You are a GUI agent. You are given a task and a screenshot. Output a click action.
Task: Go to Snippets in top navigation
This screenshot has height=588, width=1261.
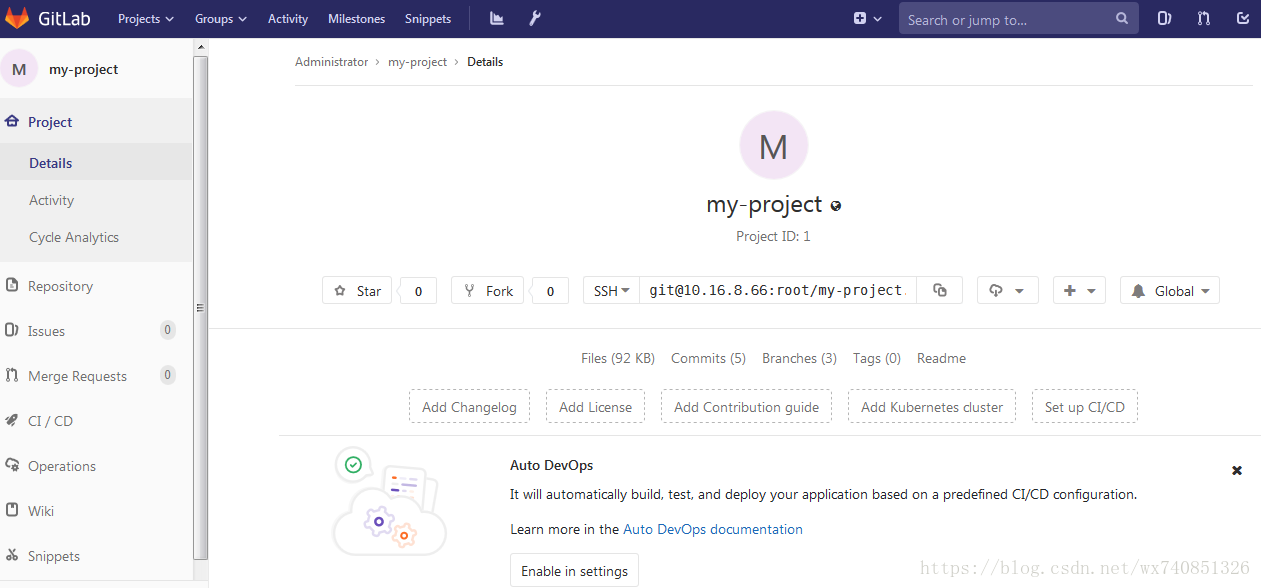428,19
